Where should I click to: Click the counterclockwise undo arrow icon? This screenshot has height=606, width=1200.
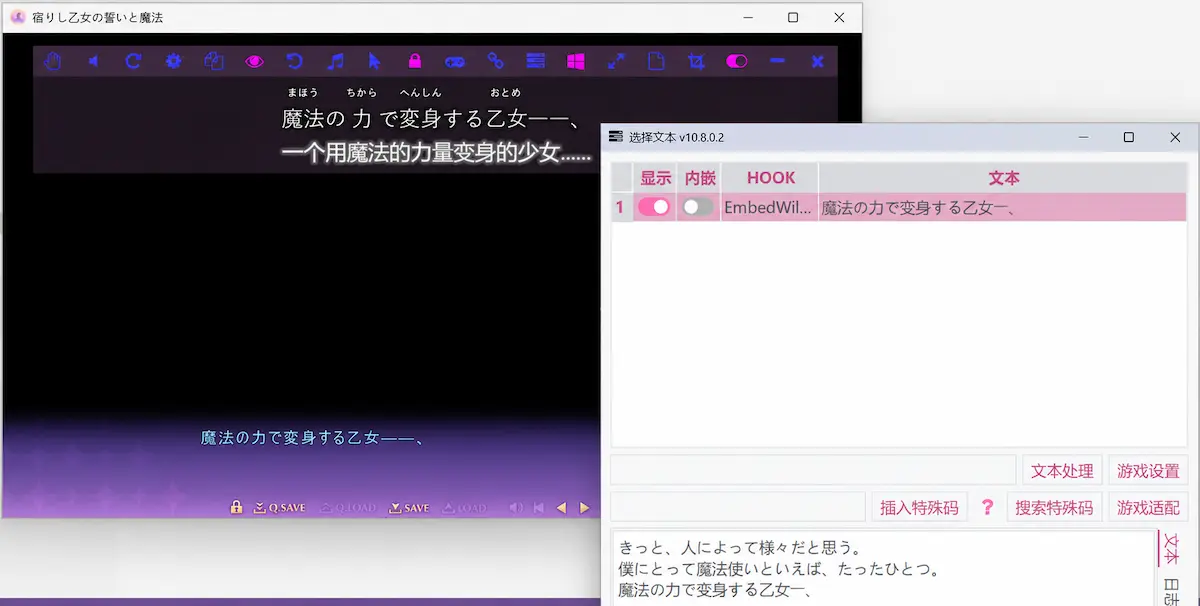coord(294,62)
